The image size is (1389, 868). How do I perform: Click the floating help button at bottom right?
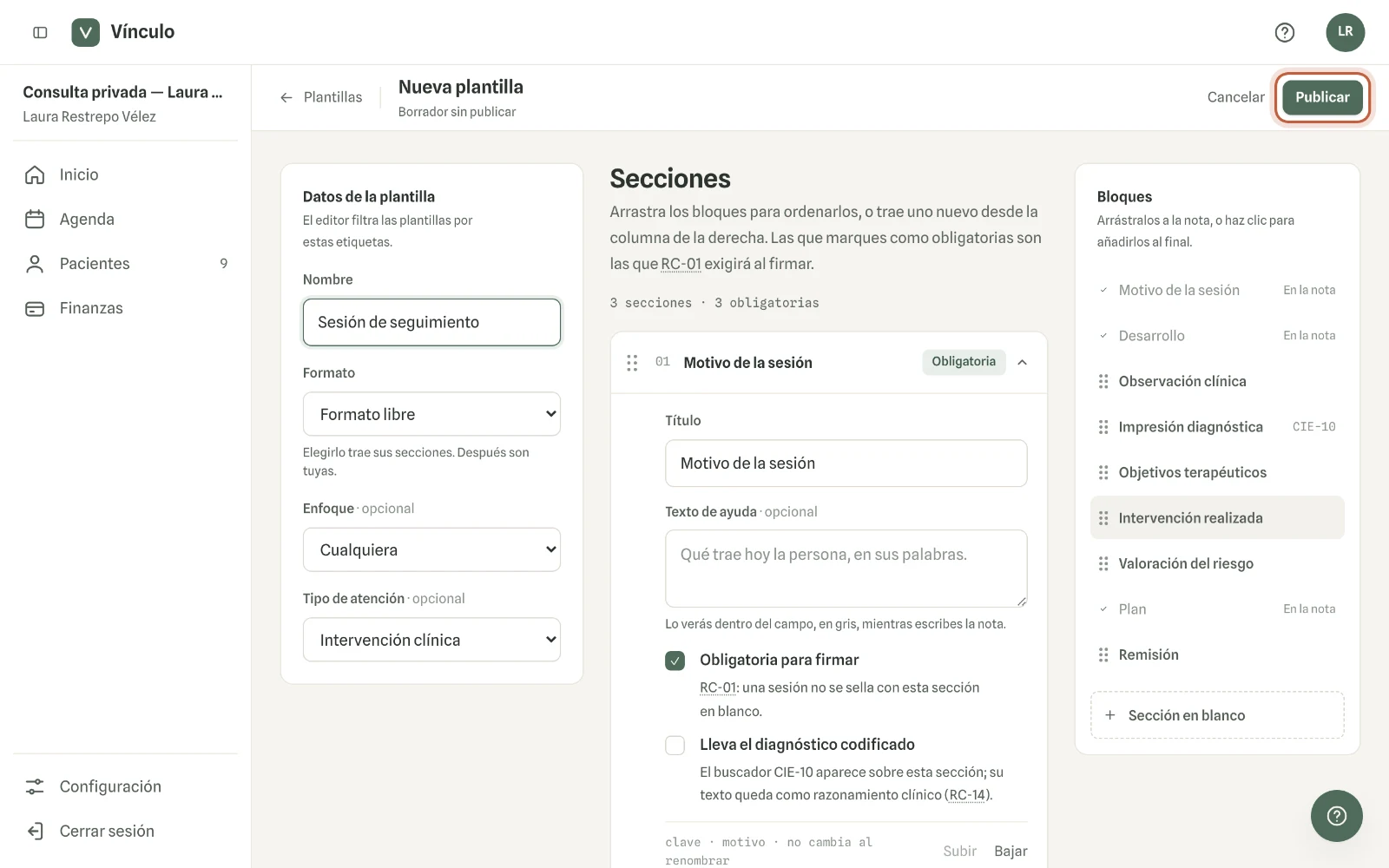click(1336, 816)
